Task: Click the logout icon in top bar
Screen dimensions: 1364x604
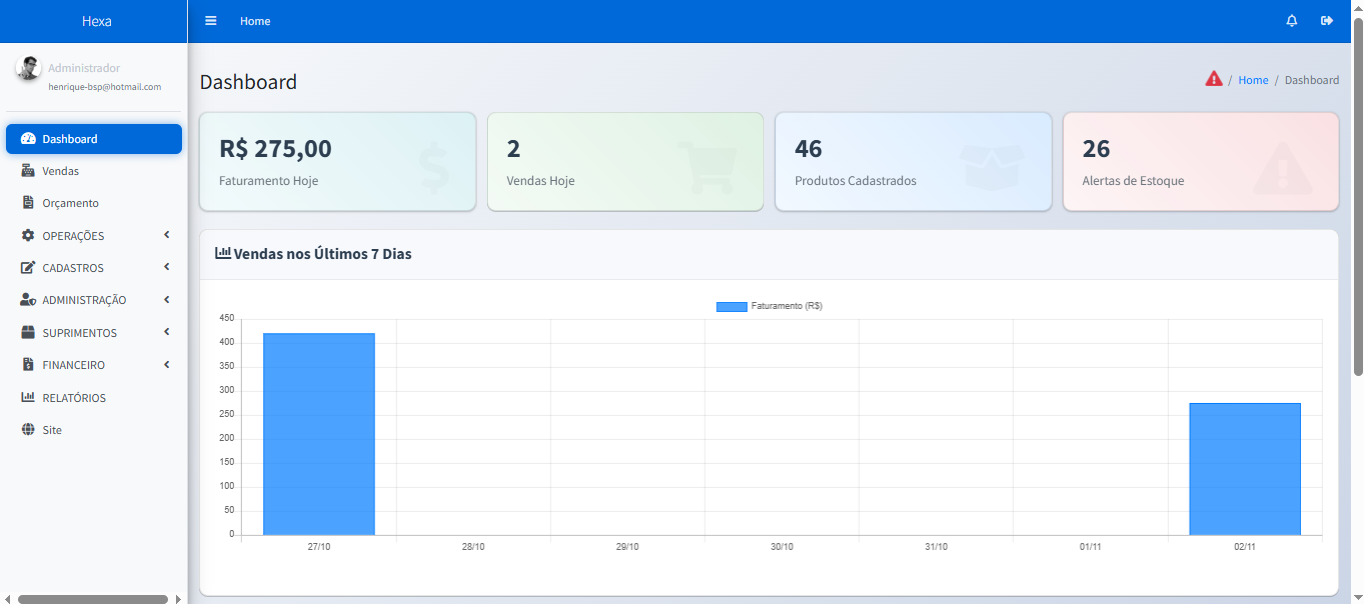Action: coord(1327,21)
